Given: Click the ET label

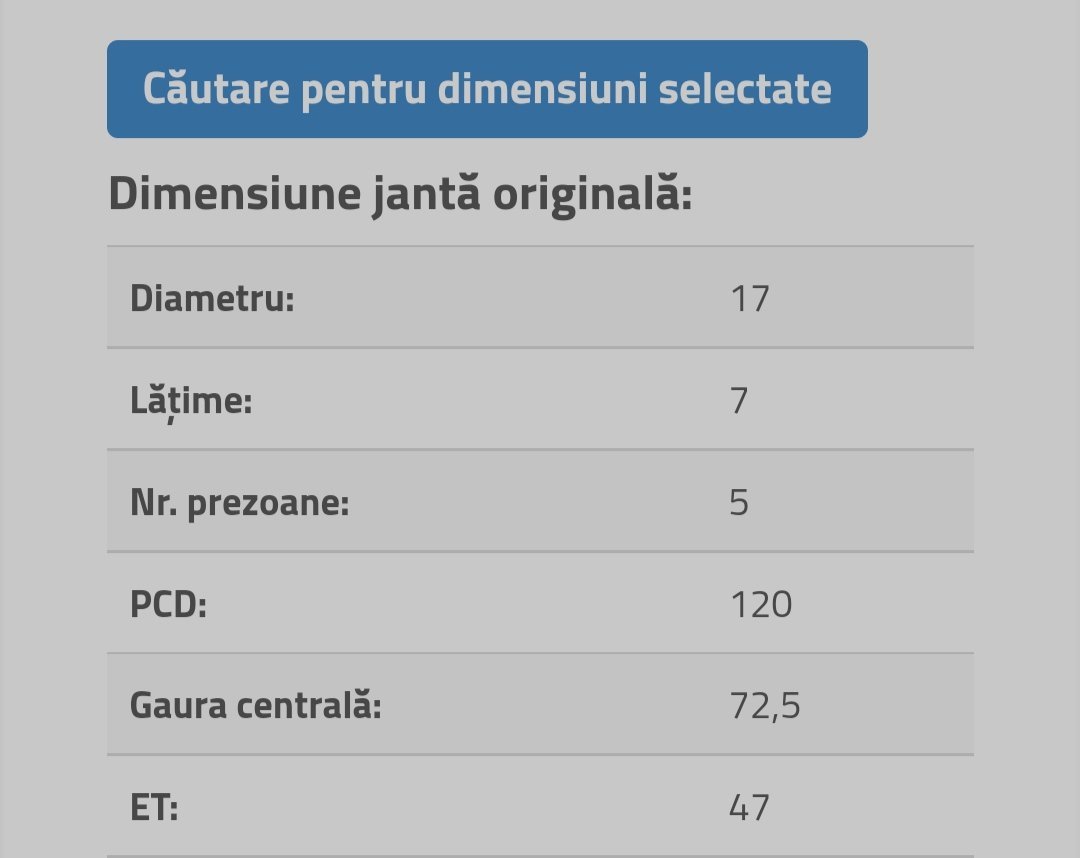Looking at the screenshot, I should pos(154,808).
